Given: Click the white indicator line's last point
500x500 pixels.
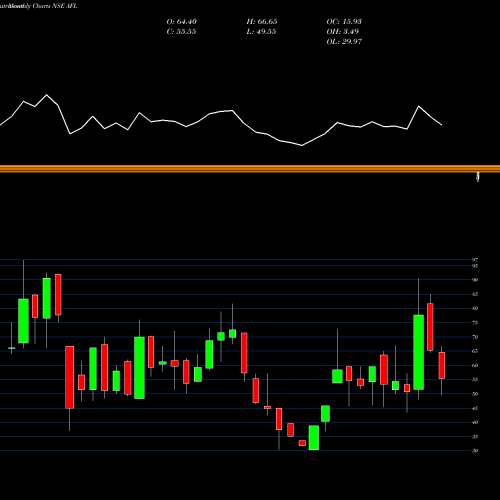Looking at the screenshot, I should (442, 125).
